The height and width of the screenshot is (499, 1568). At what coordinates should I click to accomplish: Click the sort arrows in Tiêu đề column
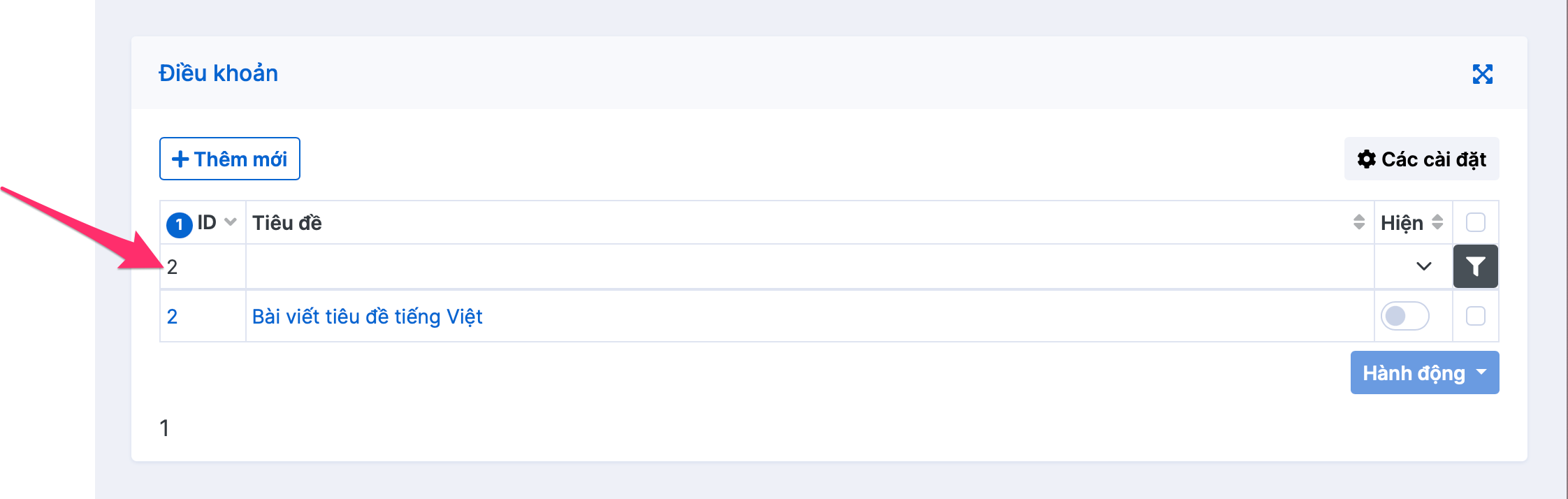[1358, 222]
